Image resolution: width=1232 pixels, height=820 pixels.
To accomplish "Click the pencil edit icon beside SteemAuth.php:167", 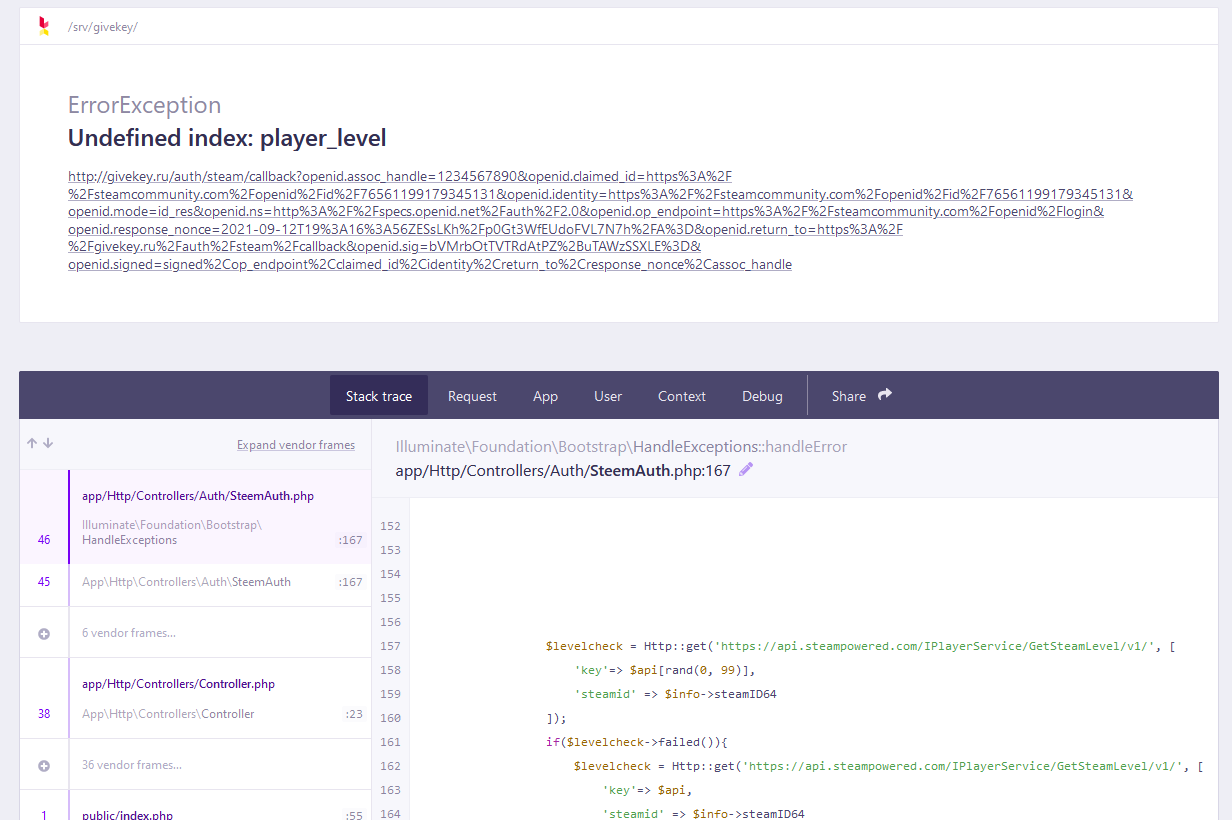I will pos(746,470).
